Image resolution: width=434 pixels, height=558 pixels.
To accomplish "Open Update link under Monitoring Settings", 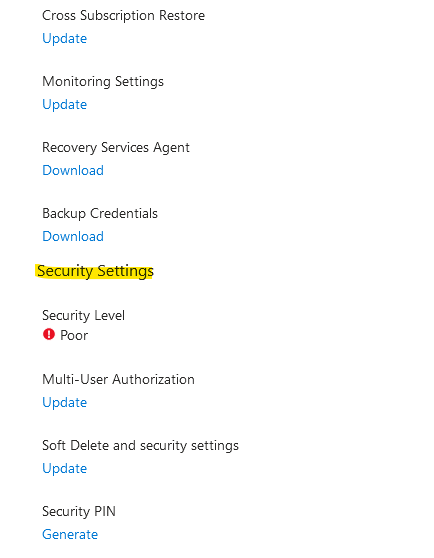I will coord(64,104).
